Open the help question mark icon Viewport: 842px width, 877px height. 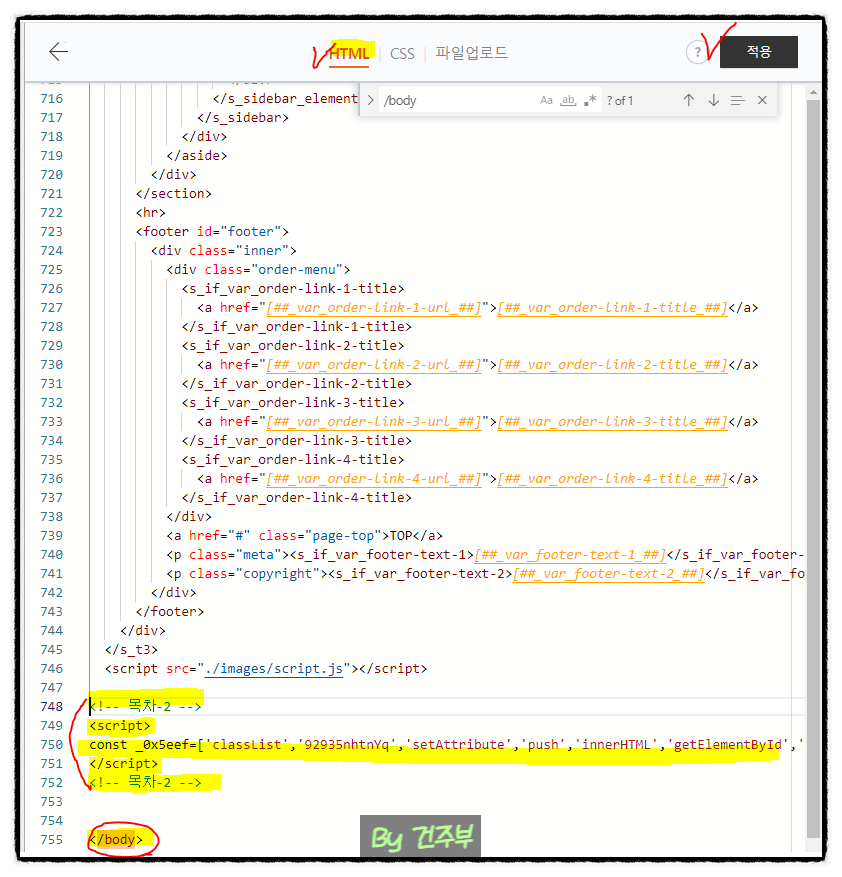click(697, 53)
